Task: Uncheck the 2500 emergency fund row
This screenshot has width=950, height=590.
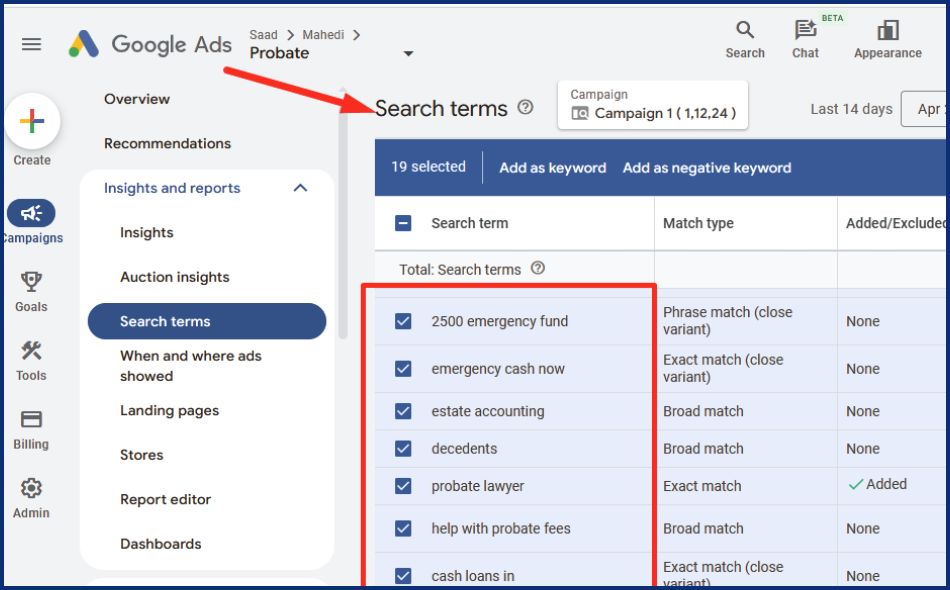Action: (403, 320)
